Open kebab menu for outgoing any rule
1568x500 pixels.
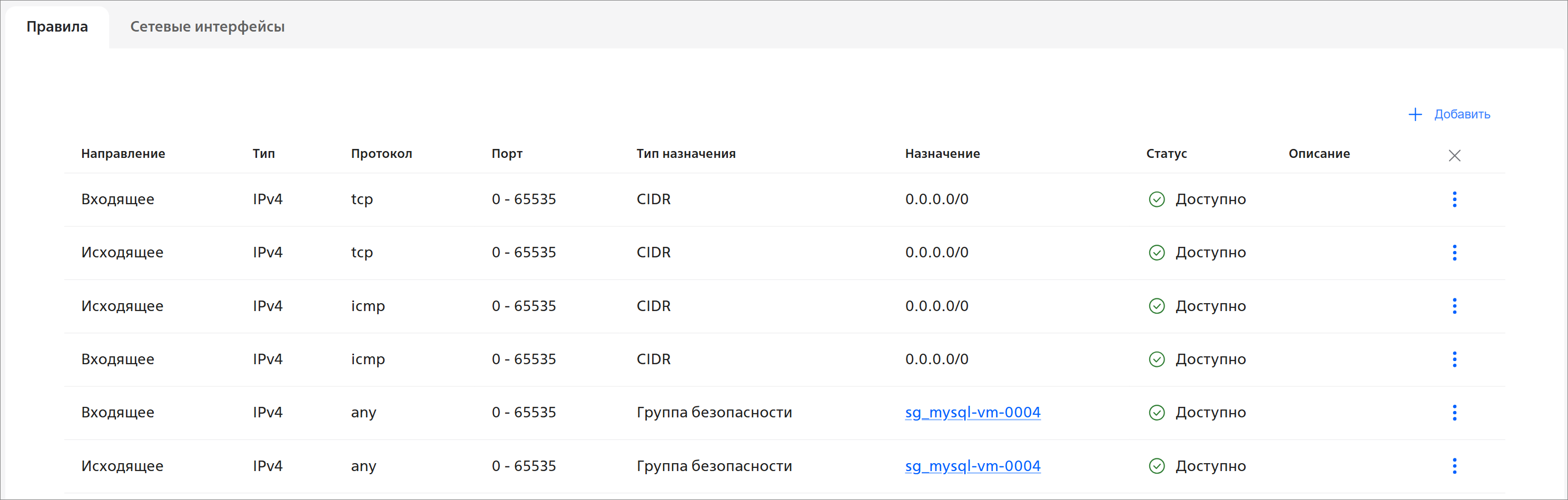coord(1454,466)
